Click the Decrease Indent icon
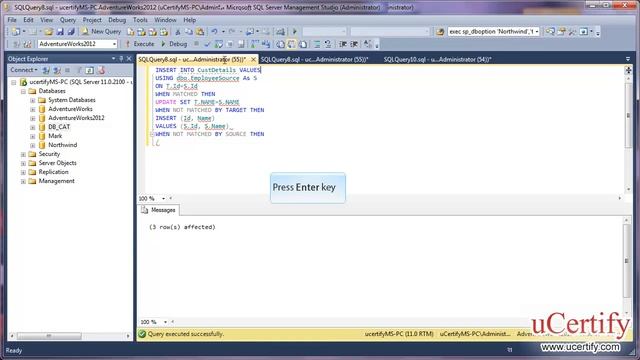The image size is (640, 360). 343,44
